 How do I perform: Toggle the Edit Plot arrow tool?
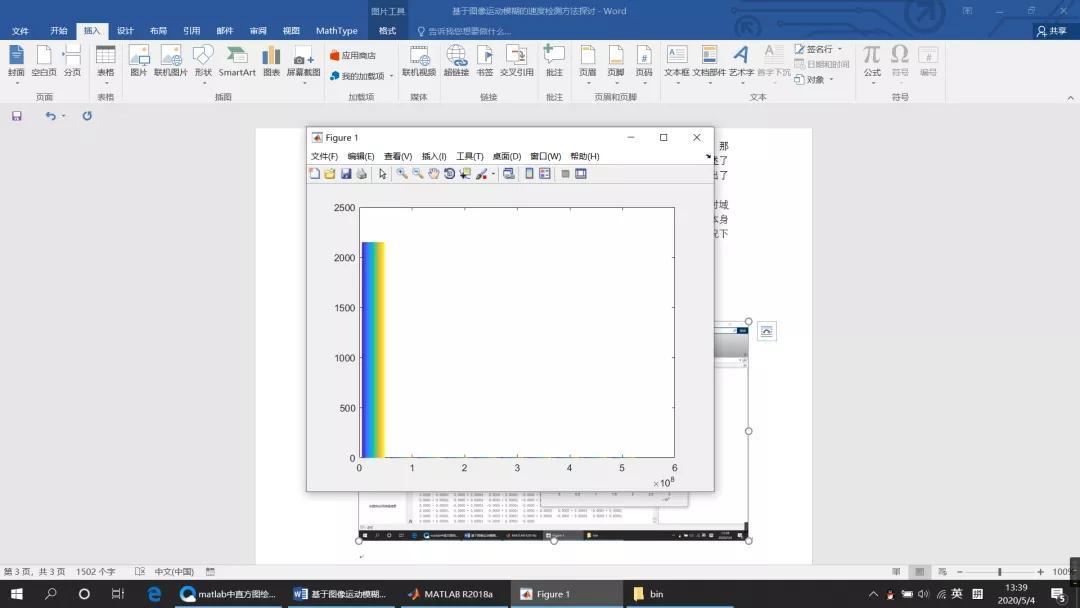383,174
